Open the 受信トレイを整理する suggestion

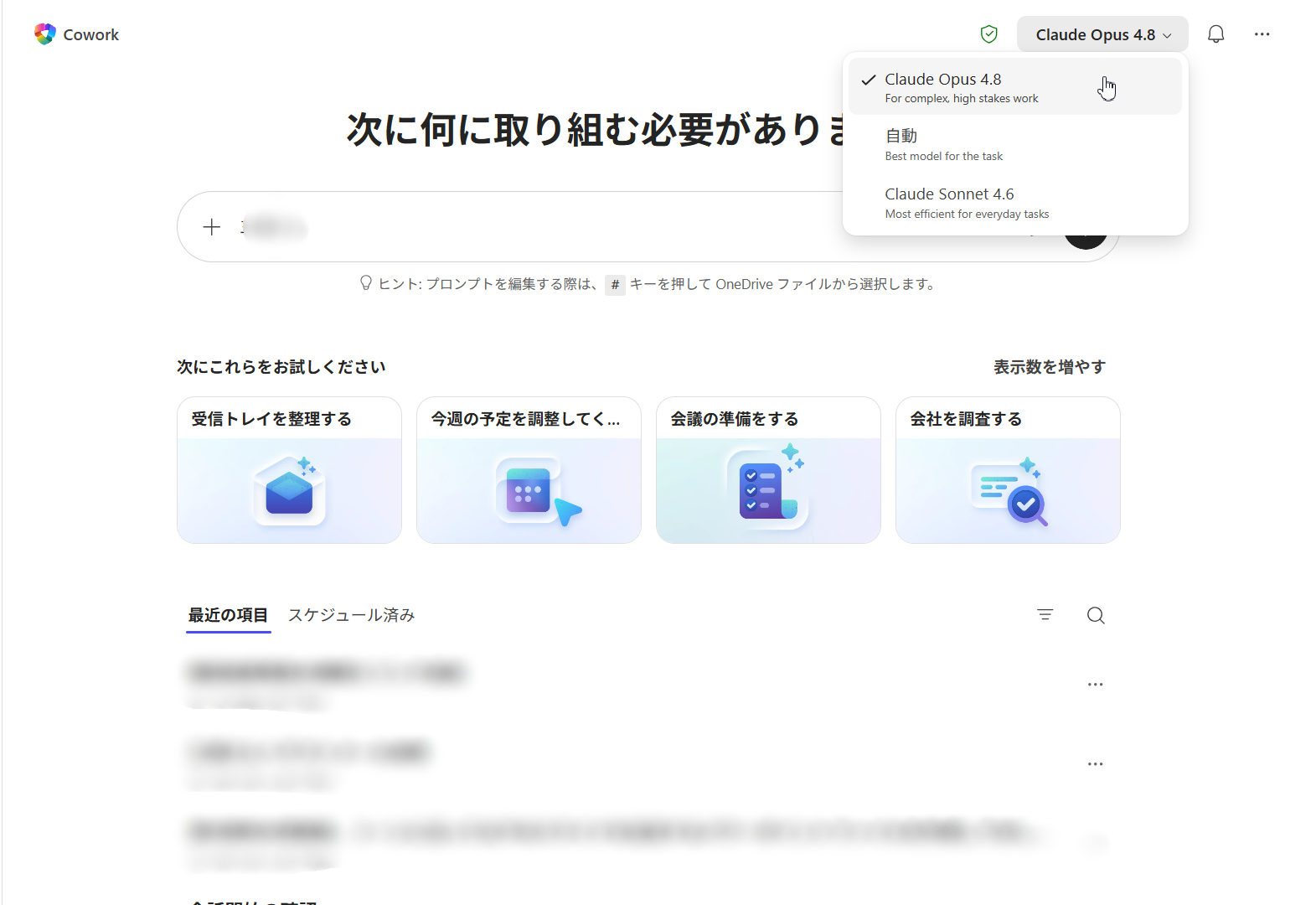289,470
